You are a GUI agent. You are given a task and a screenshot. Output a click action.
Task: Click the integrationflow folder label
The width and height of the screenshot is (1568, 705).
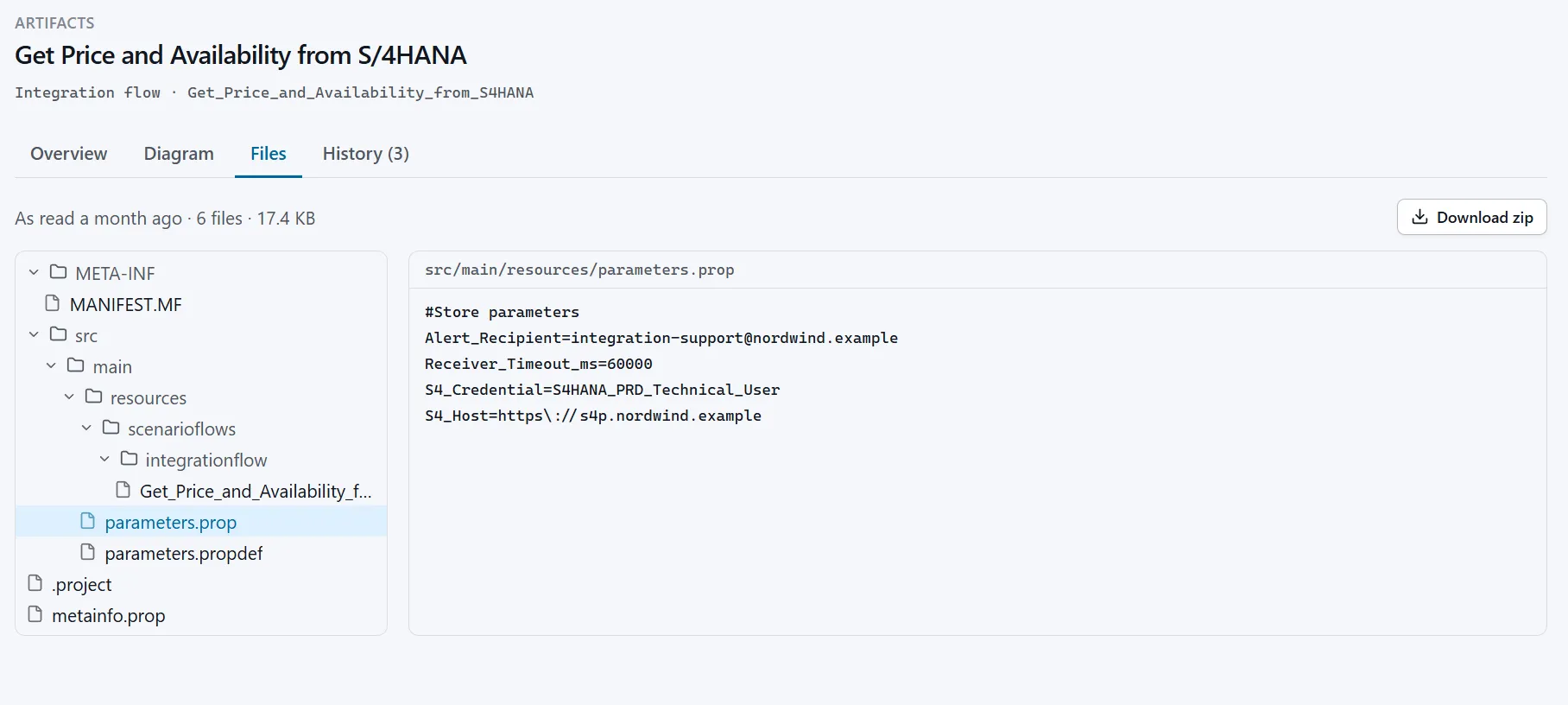(x=206, y=460)
